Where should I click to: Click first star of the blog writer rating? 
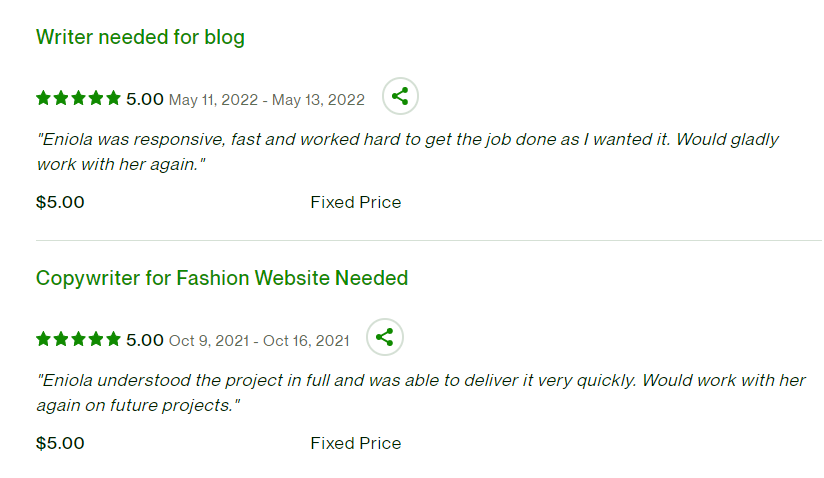[x=44, y=98]
